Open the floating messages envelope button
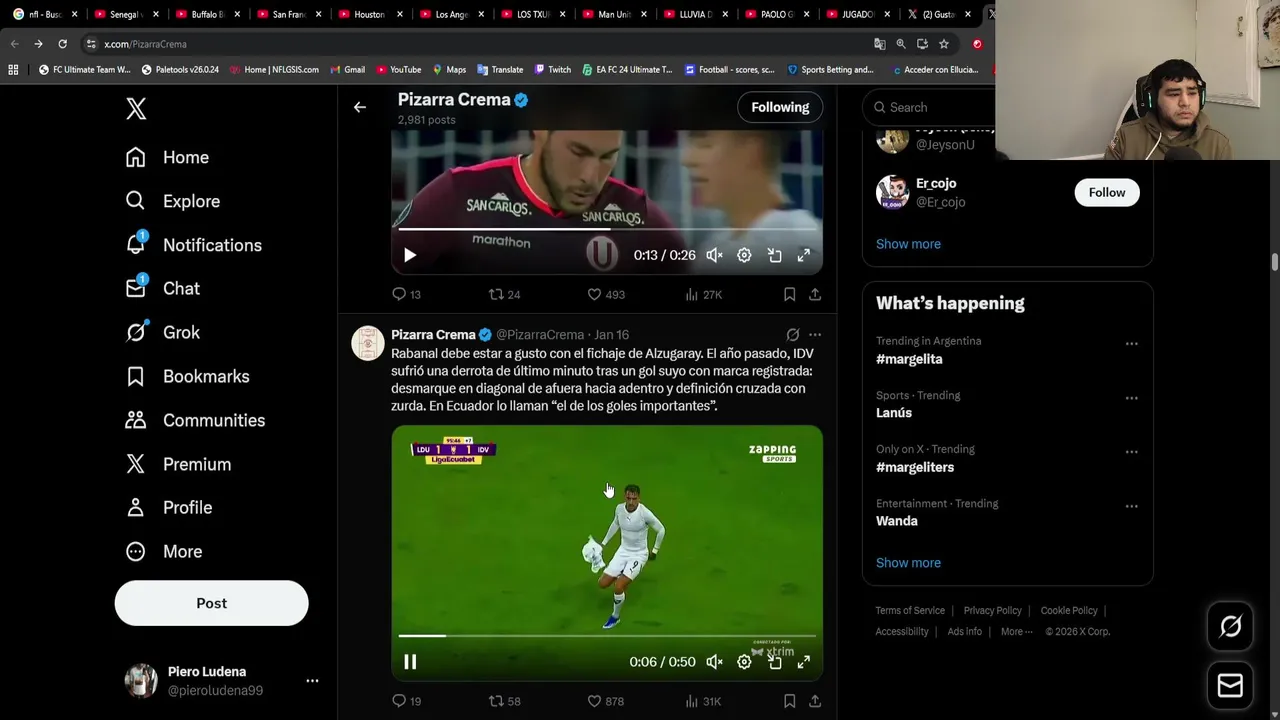 click(1230, 686)
